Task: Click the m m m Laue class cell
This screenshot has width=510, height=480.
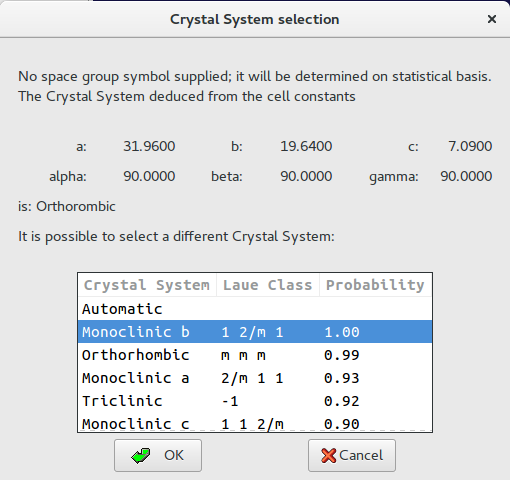Action: click(x=243, y=355)
